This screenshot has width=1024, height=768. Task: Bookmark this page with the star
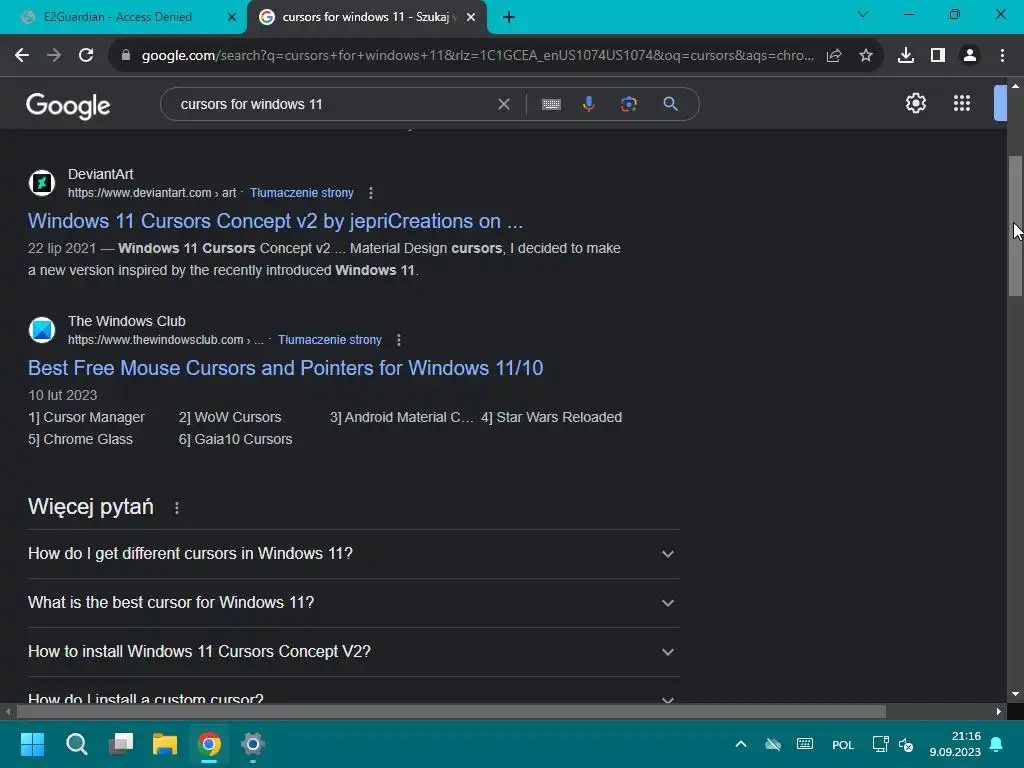[x=865, y=56]
